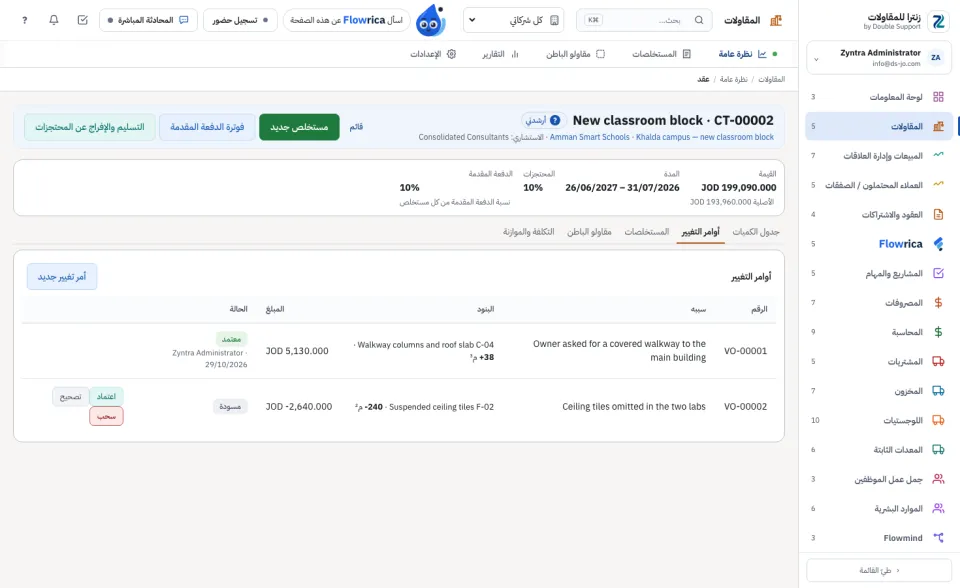Viewport: 960px width, 588px height.
Task: Click New Invoice (مستخلص جديد) green button
Action: pos(299,127)
